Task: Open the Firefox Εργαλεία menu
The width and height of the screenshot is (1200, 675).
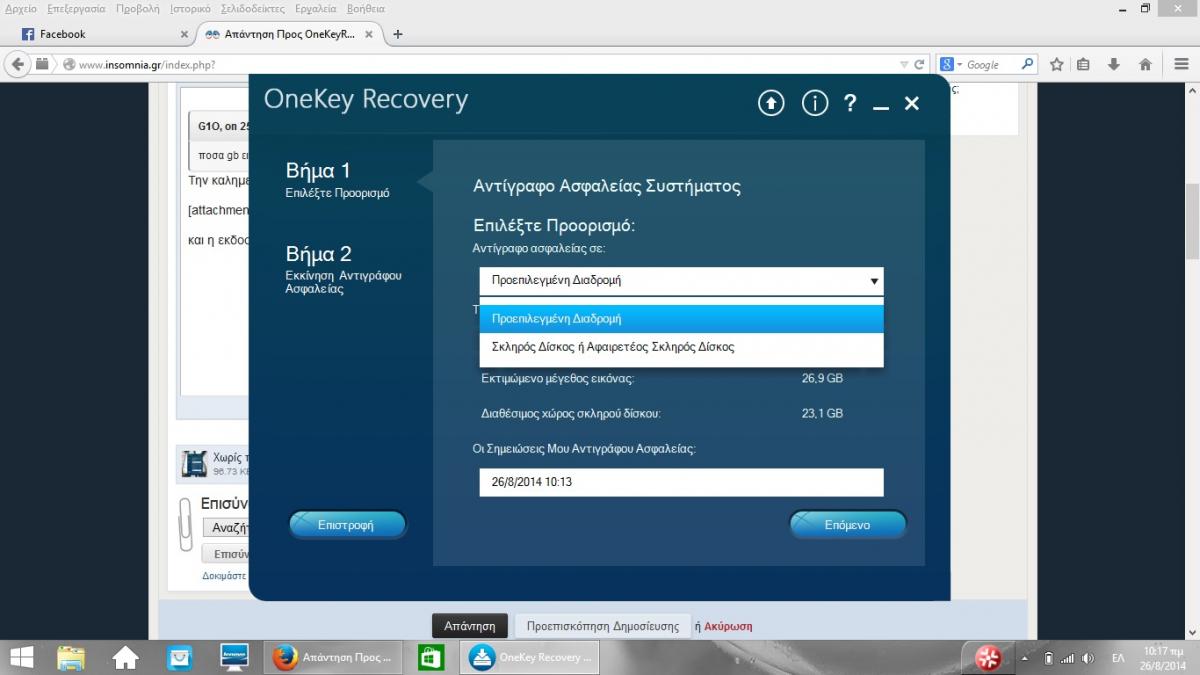Action: coord(316,8)
